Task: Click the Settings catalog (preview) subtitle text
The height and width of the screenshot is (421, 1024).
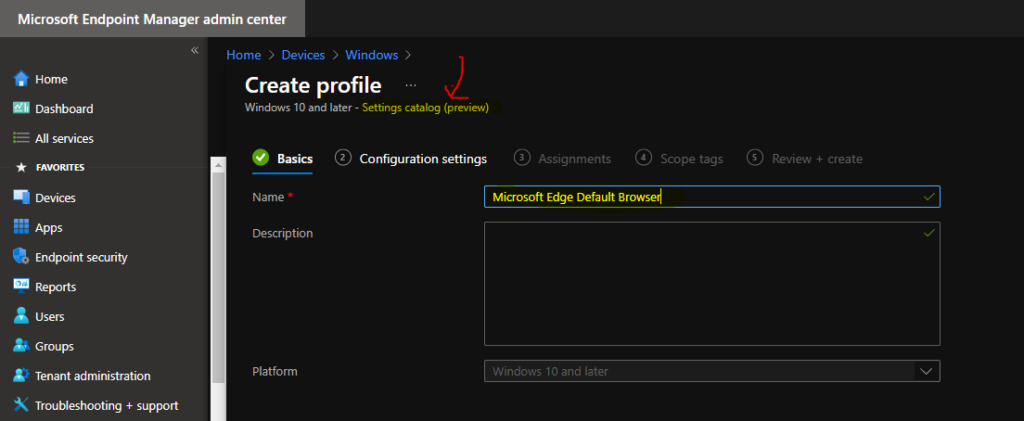Action: [x=425, y=108]
